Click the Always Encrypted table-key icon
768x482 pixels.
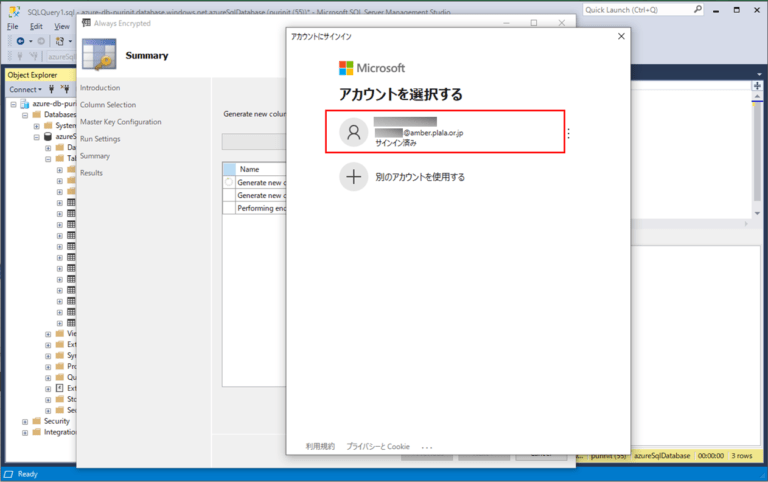click(99, 54)
